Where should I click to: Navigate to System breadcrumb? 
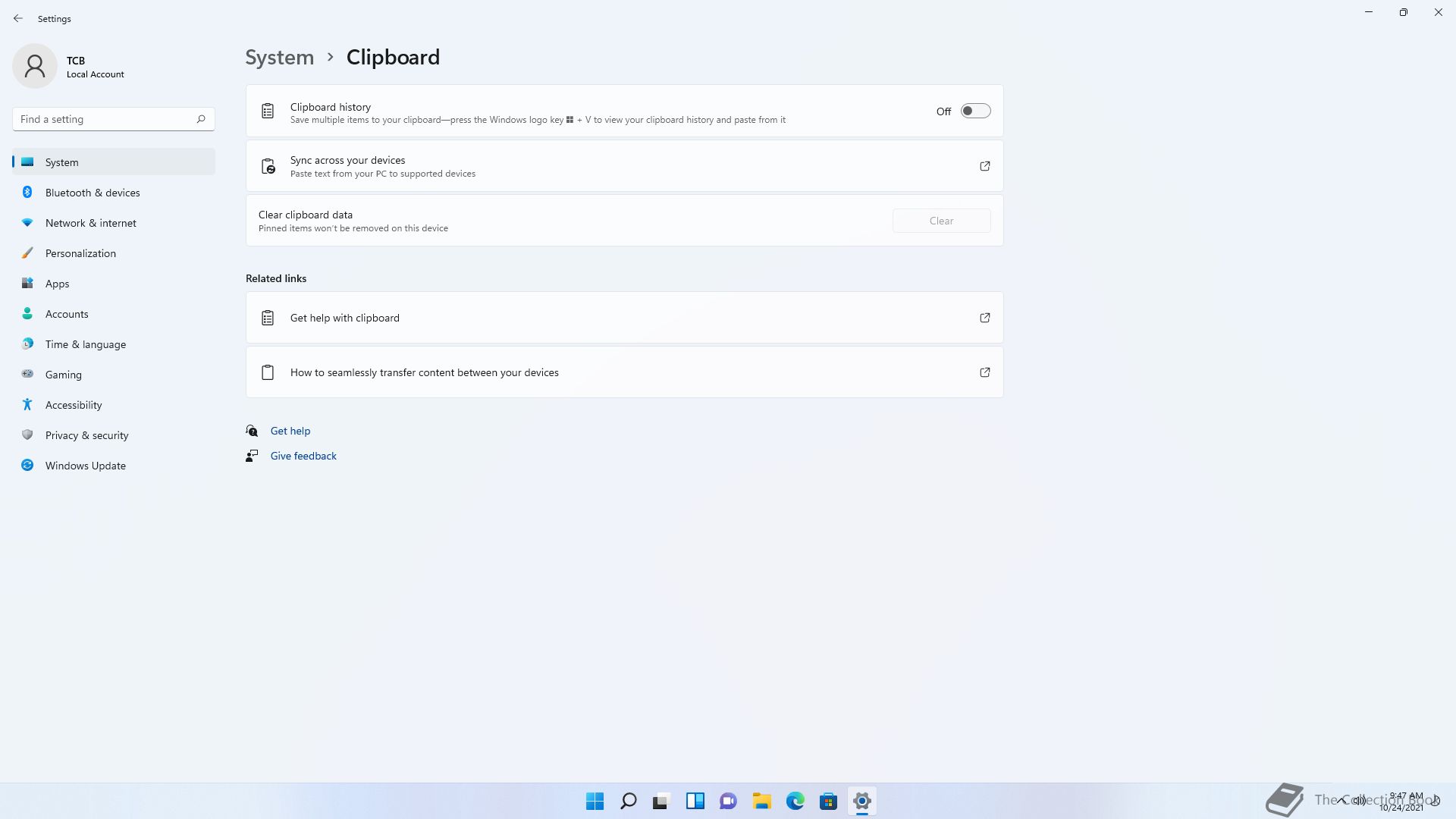(x=279, y=58)
